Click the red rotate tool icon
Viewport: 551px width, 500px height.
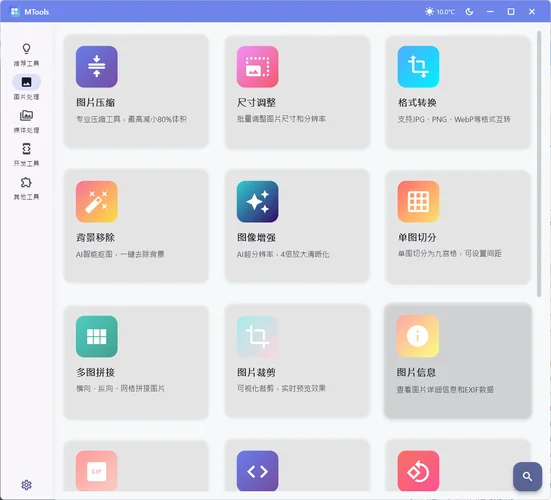418,471
